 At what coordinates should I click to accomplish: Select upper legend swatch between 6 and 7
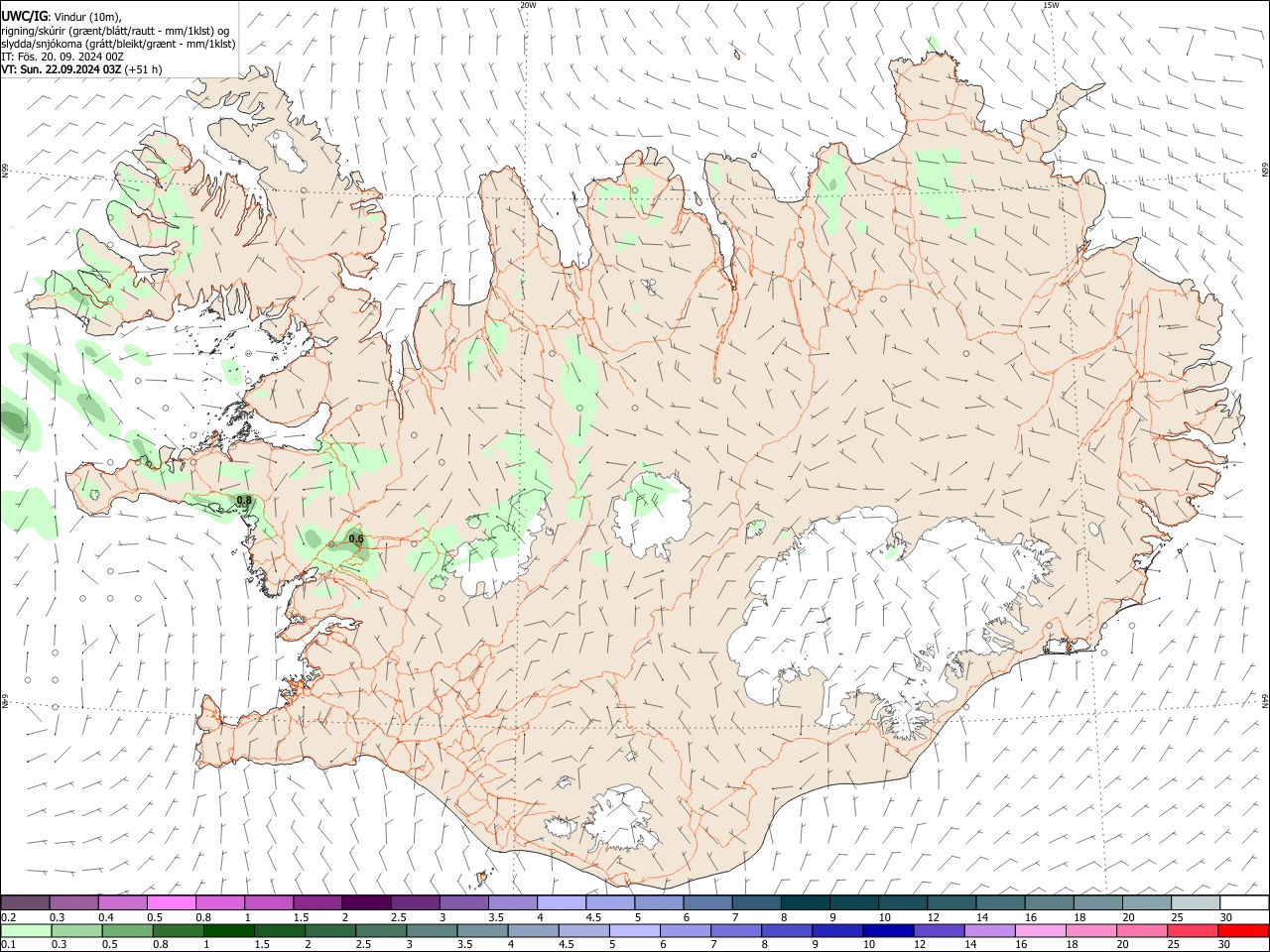[706, 902]
